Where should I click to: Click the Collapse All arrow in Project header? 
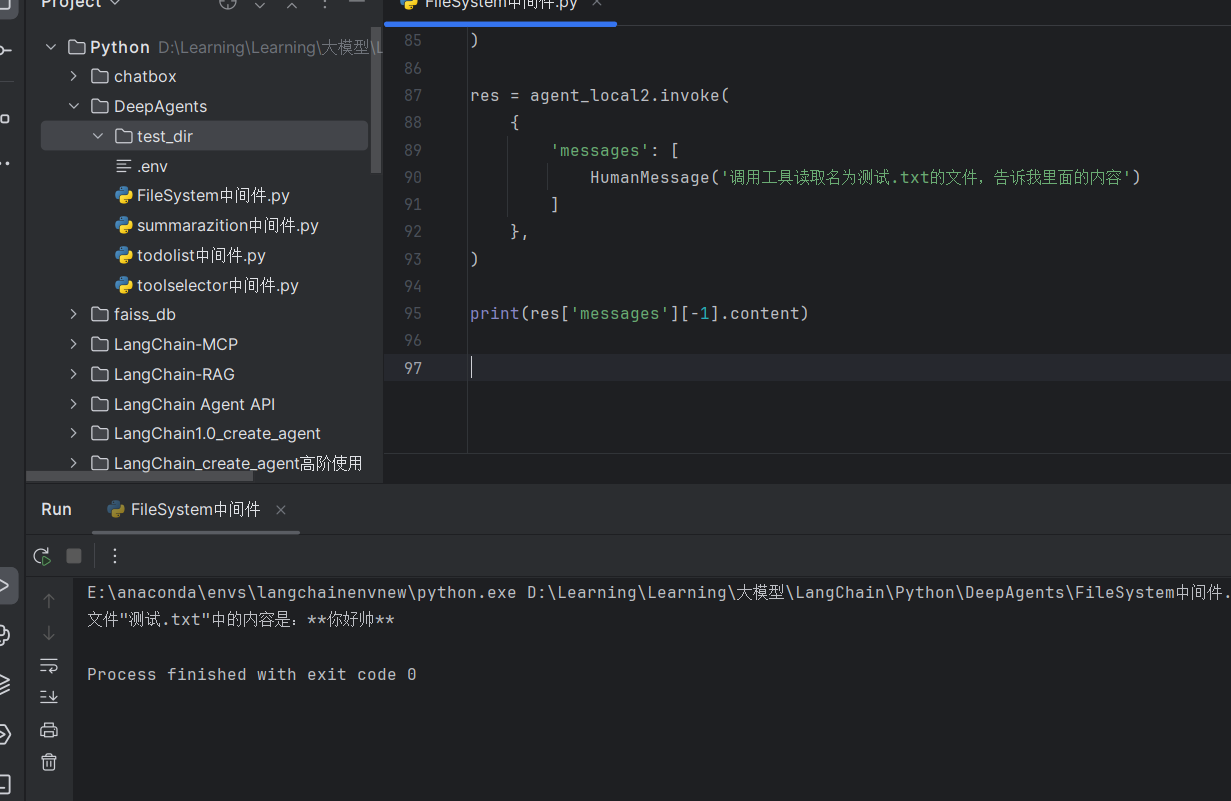(292, 4)
